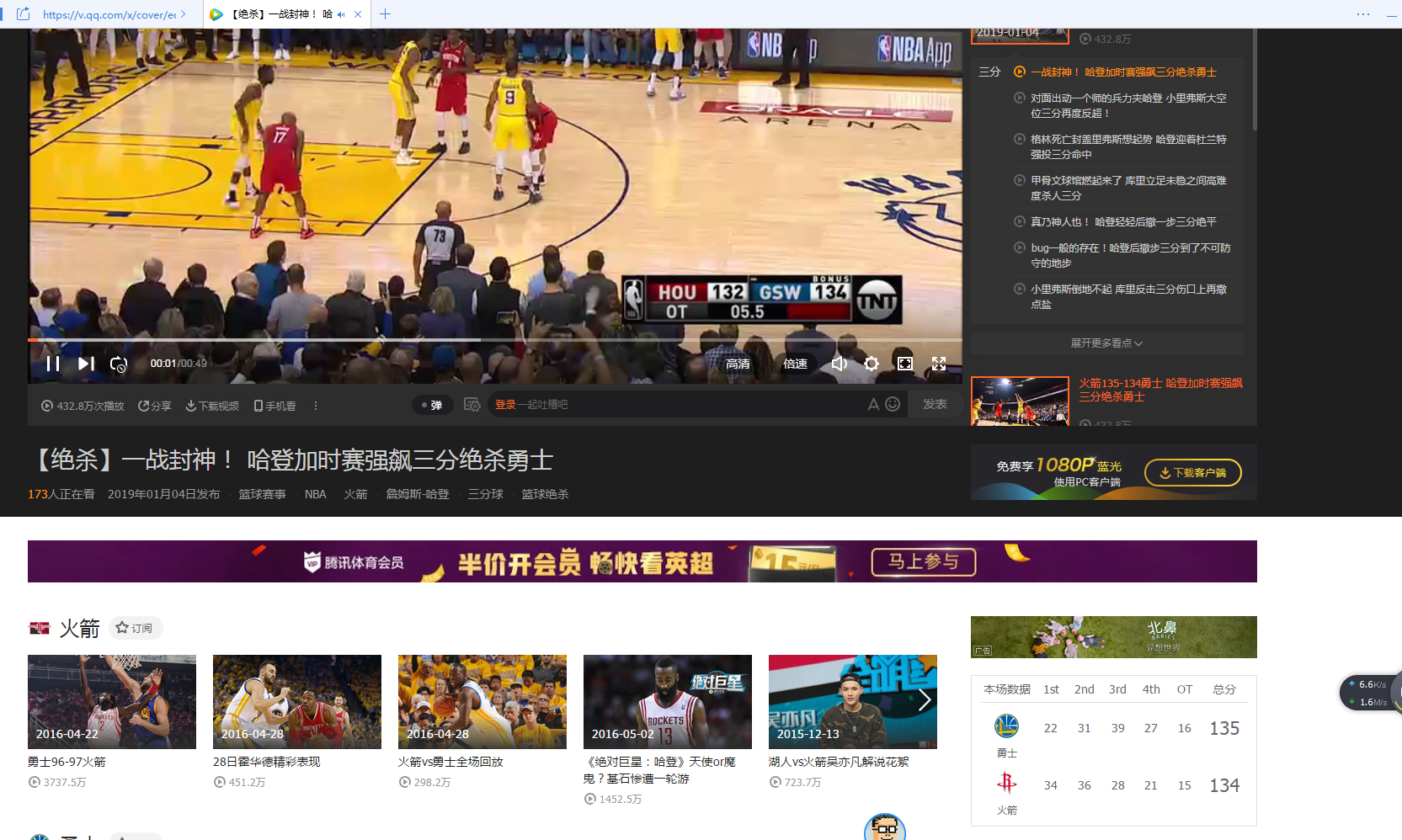1402x840 pixels.
Task: Show next videos with the carousel arrow
Action: (925, 699)
